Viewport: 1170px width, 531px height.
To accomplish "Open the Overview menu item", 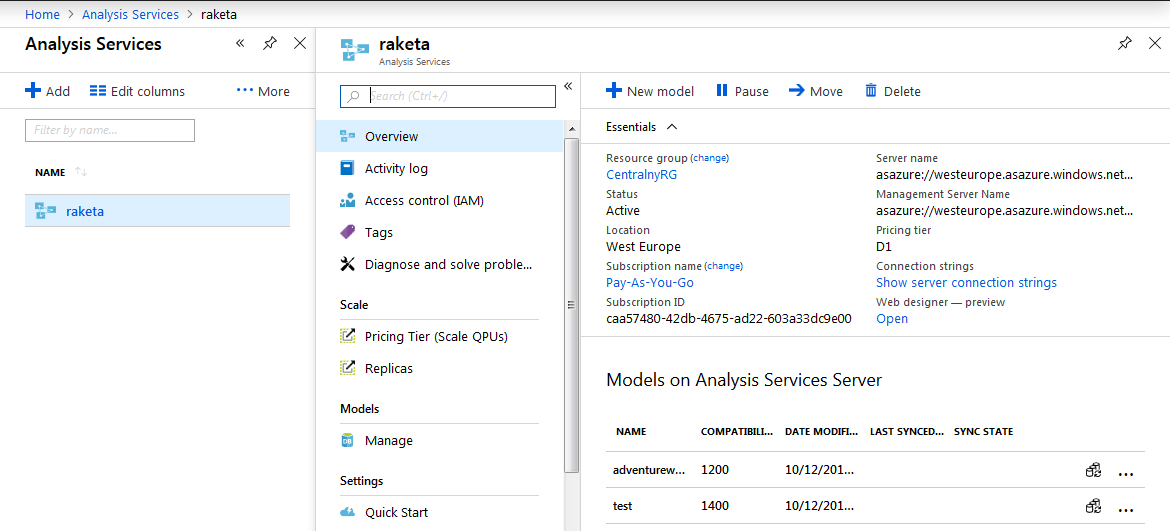I will pos(439,136).
